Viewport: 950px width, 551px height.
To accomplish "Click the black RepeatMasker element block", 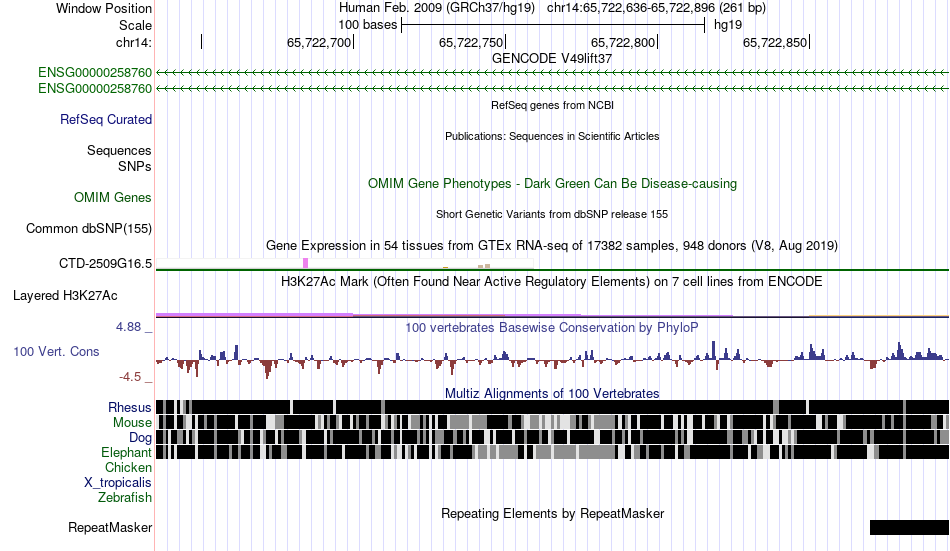I will click(909, 527).
